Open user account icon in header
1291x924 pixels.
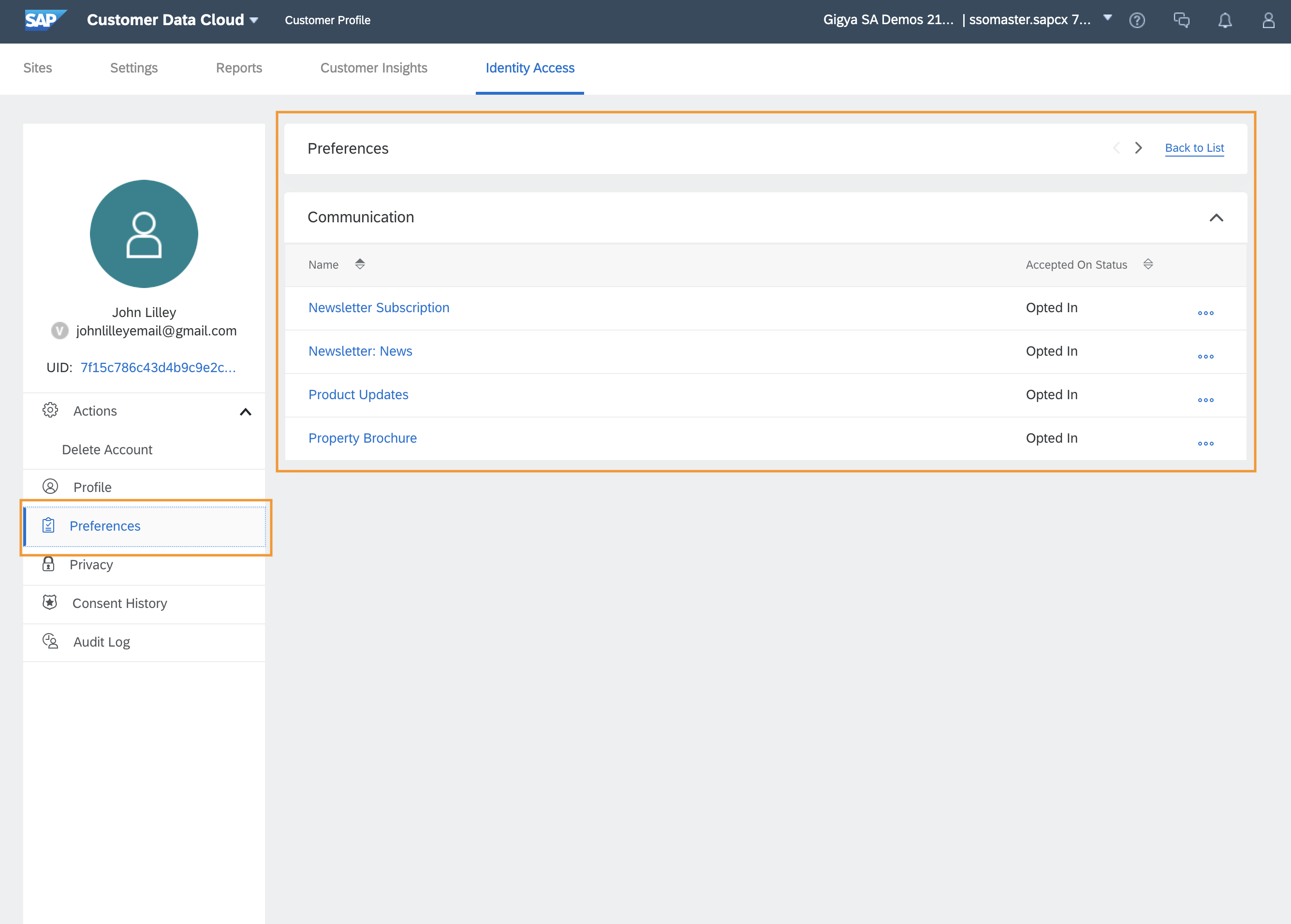click(1268, 20)
